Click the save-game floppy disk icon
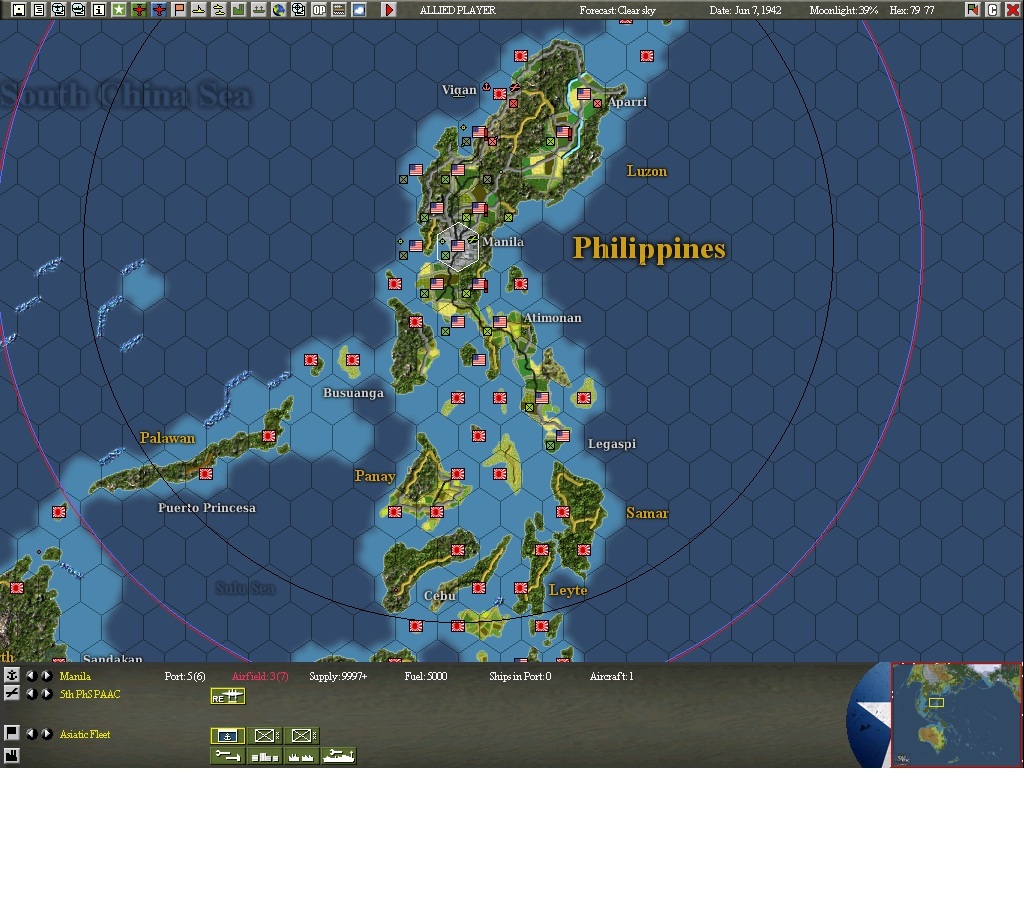 click(x=18, y=10)
